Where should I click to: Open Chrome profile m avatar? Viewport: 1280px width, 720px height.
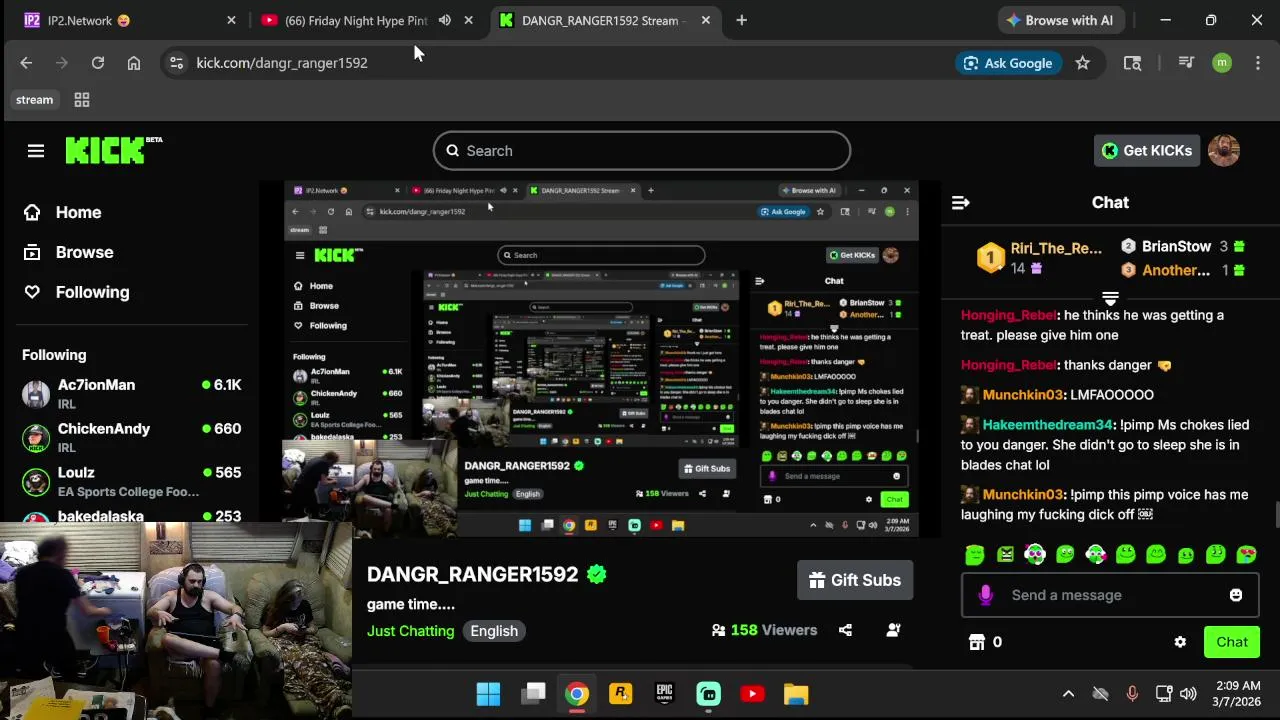point(1222,63)
